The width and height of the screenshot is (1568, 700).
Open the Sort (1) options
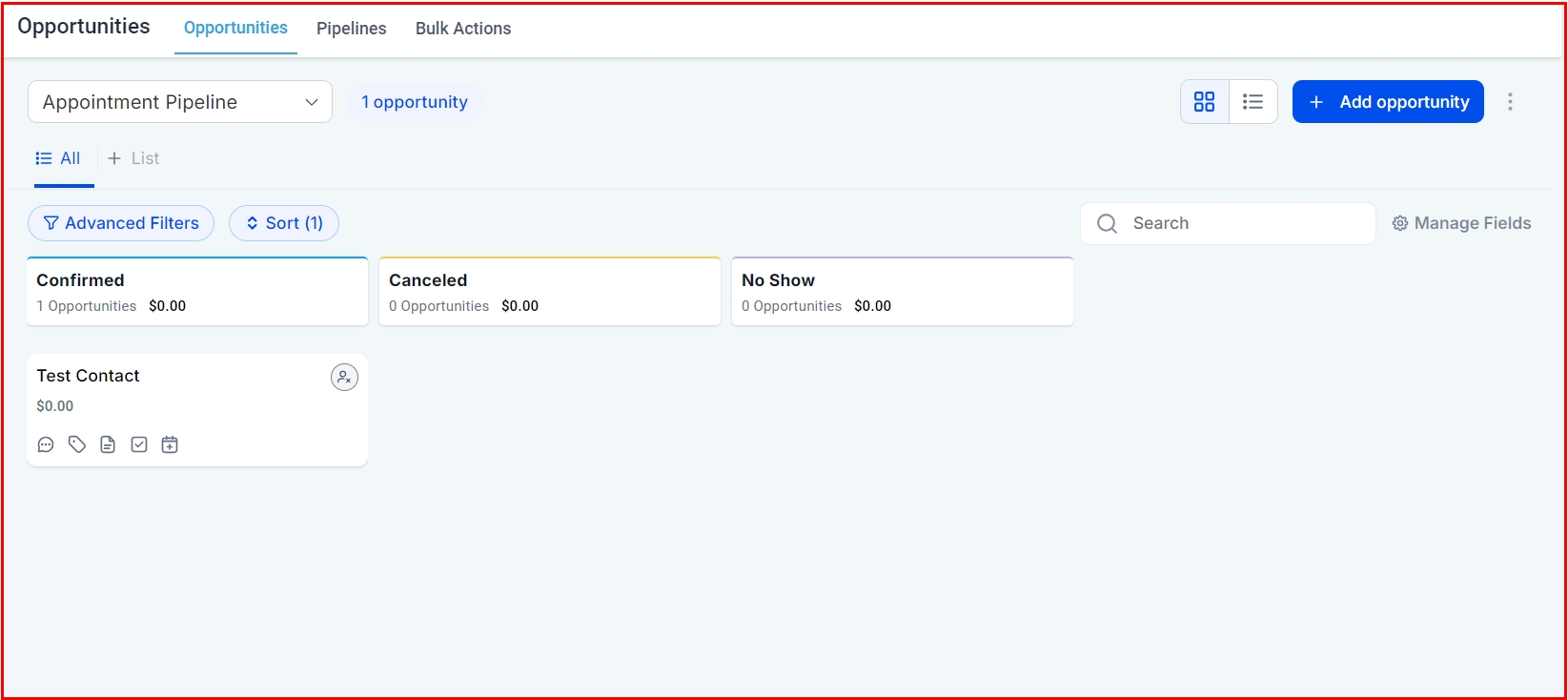pos(284,223)
